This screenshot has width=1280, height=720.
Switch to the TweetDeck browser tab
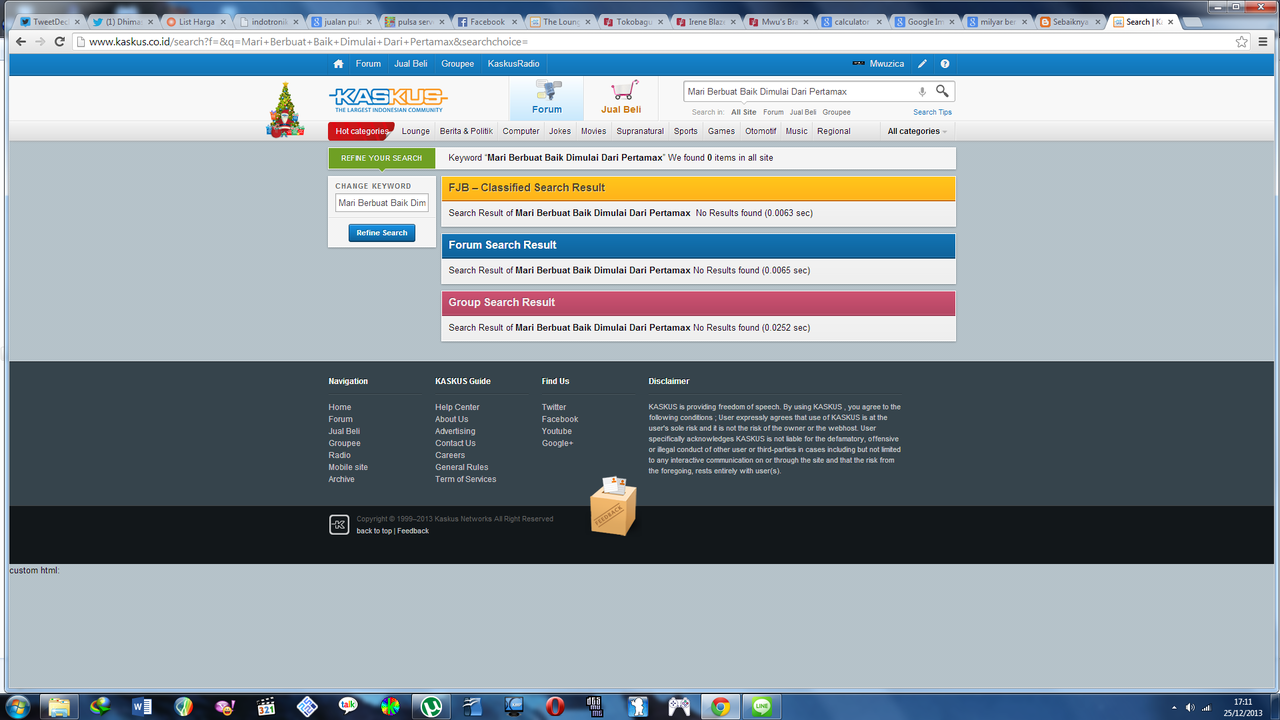click(x=49, y=21)
